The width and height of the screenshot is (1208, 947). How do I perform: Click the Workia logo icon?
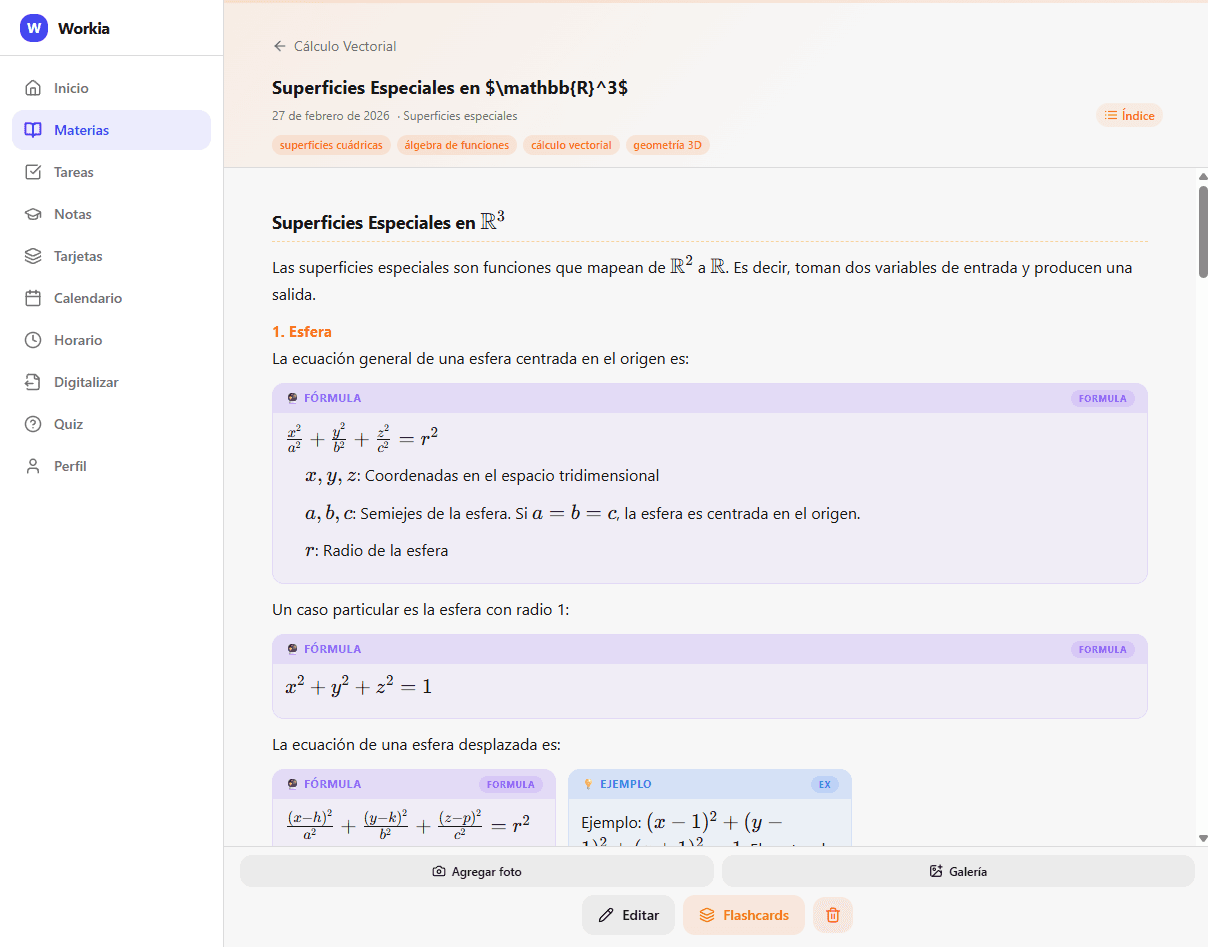click(33, 28)
